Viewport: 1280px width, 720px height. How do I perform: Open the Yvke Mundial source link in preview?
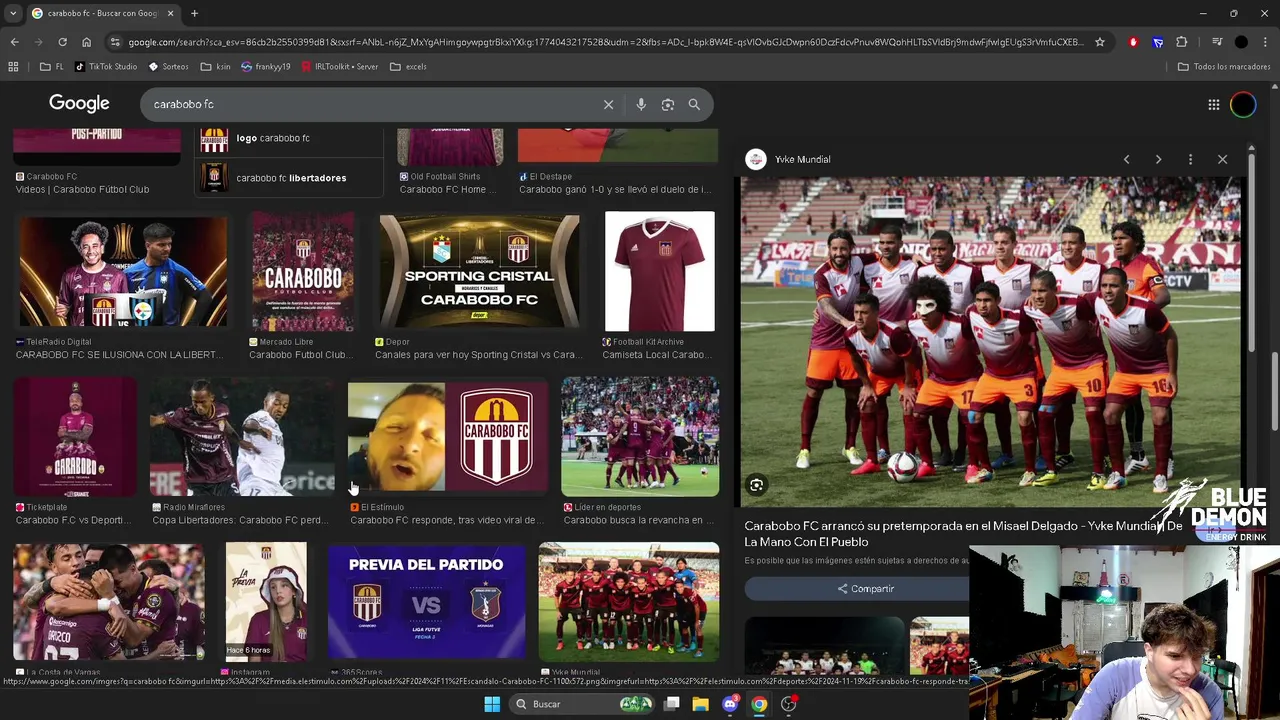tap(789, 159)
